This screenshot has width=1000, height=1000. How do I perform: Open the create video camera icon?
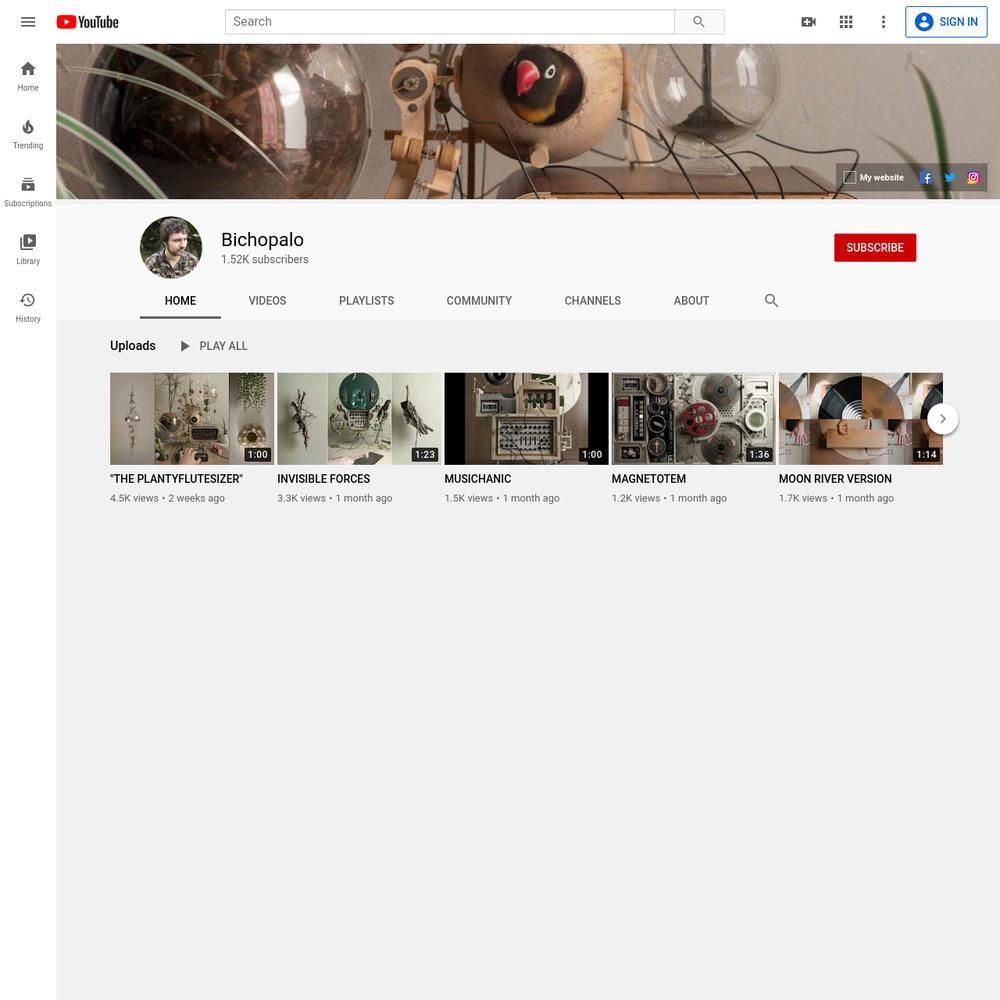click(x=809, y=22)
